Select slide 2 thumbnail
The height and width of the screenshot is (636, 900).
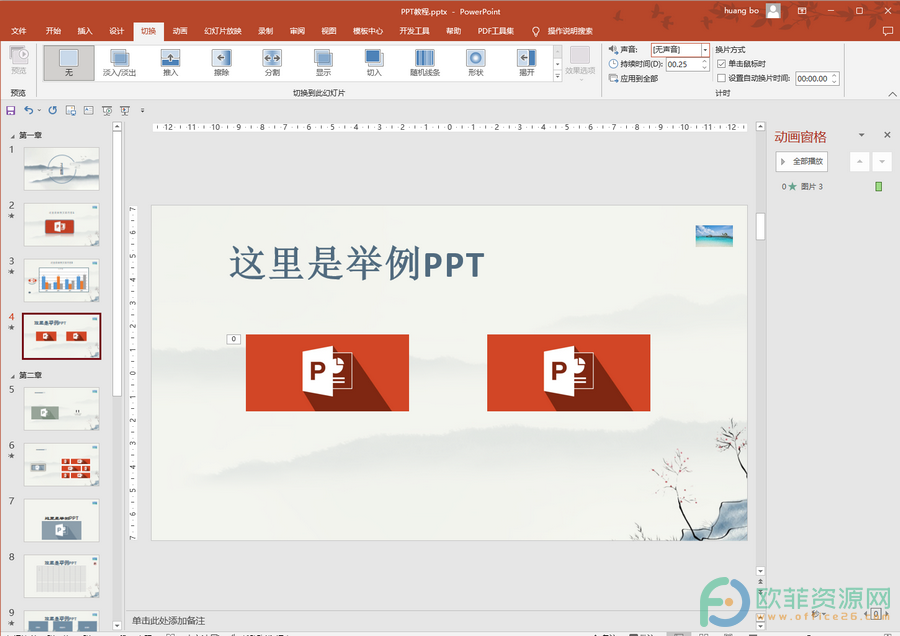point(61,224)
